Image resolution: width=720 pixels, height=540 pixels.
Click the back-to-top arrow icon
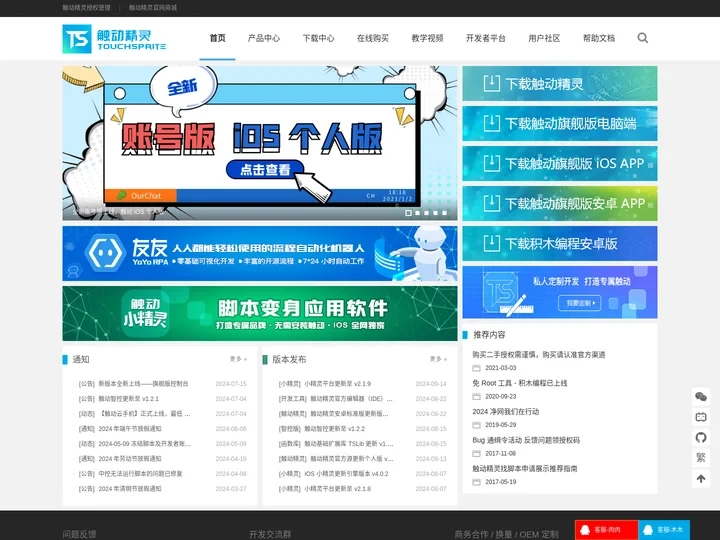[701, 478]
